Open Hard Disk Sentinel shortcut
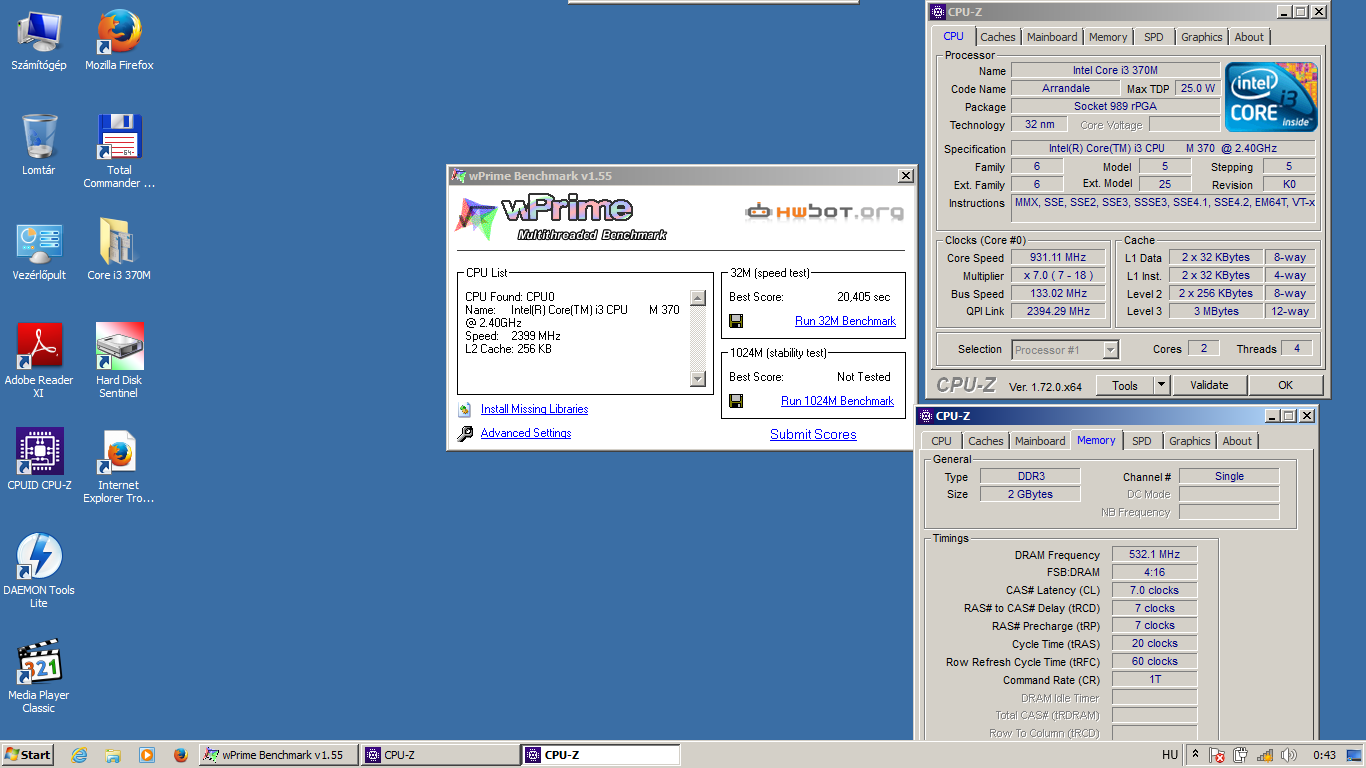The width and height of the screenshot is (1366, 768). click(119, 362)
